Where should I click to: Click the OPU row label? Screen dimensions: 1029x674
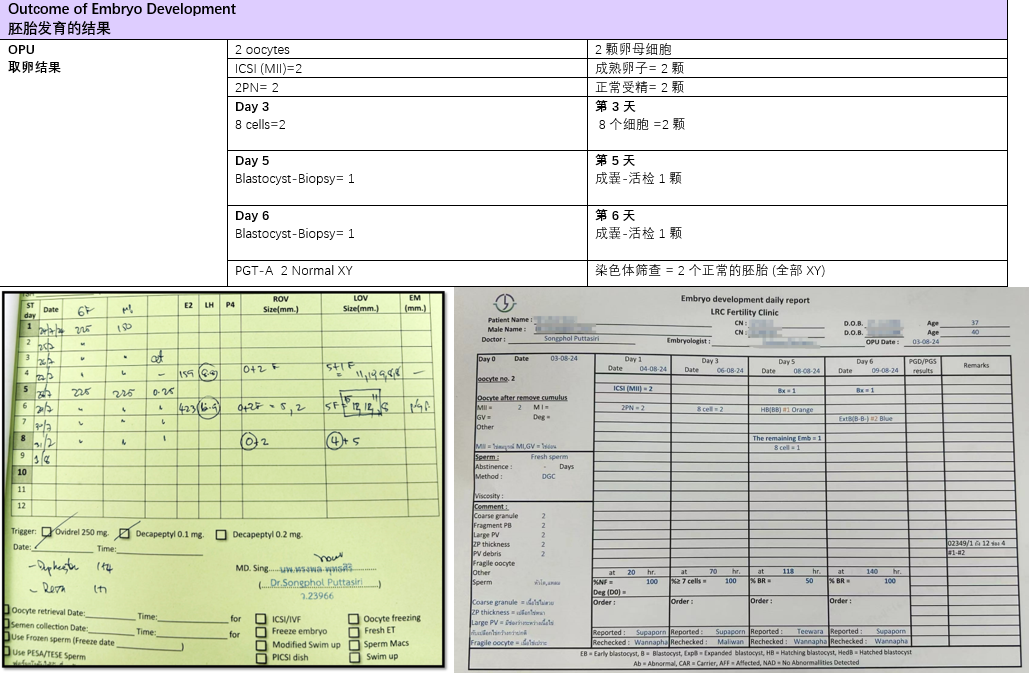click(x=22, y=49)
